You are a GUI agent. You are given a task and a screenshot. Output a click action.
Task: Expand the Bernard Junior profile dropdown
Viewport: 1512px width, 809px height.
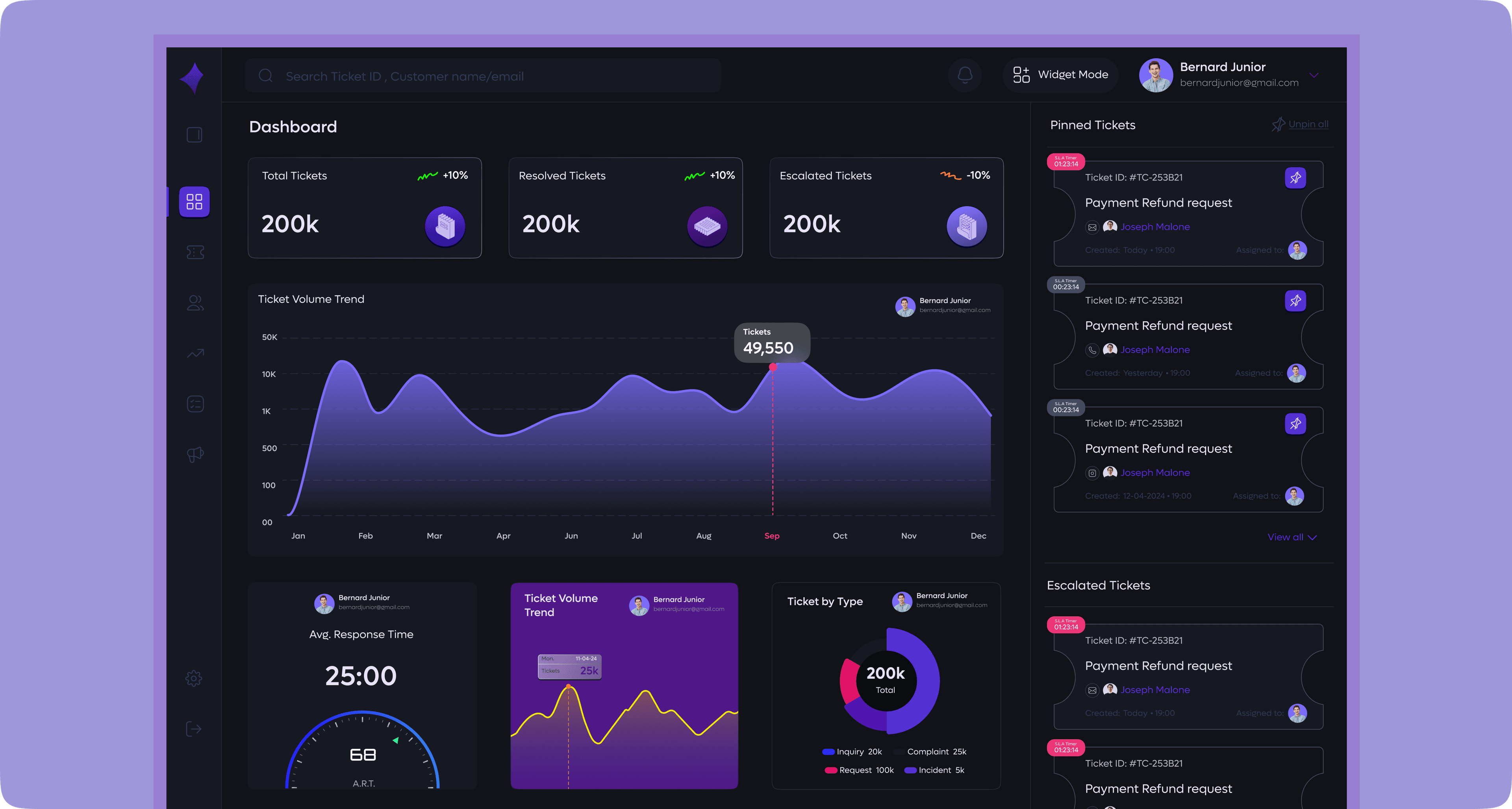coord(1314,75)
